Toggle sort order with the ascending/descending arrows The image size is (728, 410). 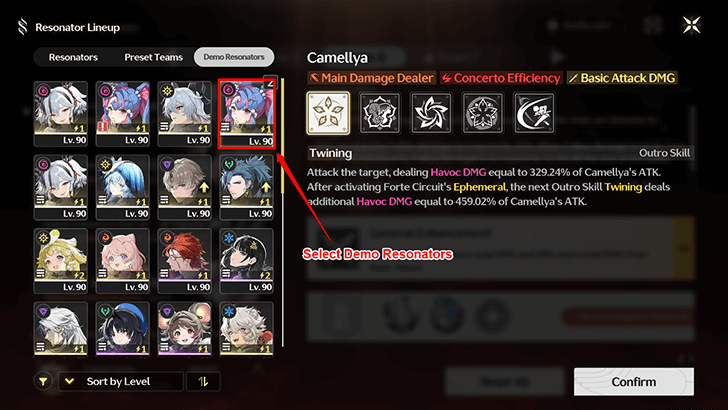203,382
